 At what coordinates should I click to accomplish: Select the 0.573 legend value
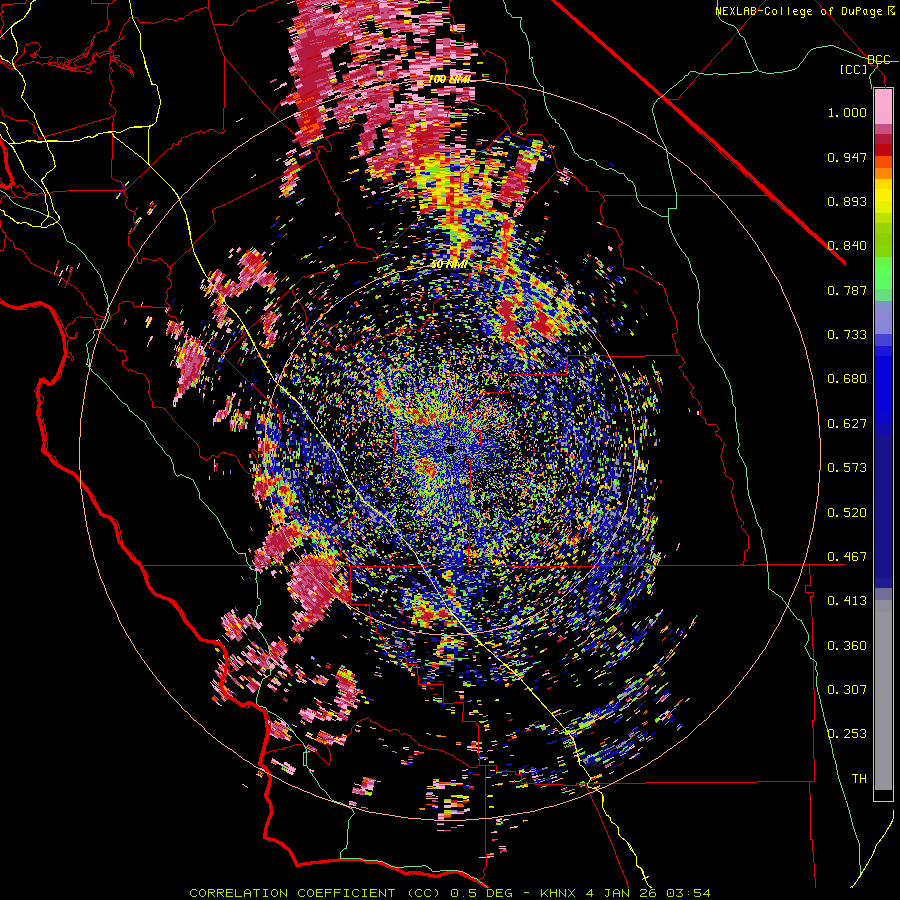coord(847,468)
